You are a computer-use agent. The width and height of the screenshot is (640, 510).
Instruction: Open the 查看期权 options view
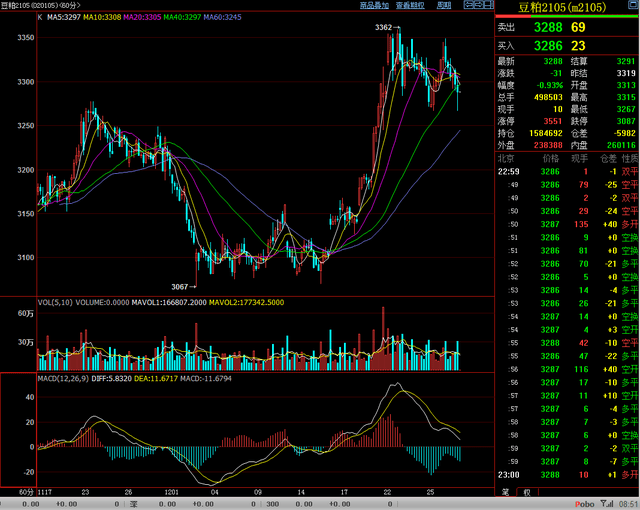pyautogui.click(x=411, y=6)
